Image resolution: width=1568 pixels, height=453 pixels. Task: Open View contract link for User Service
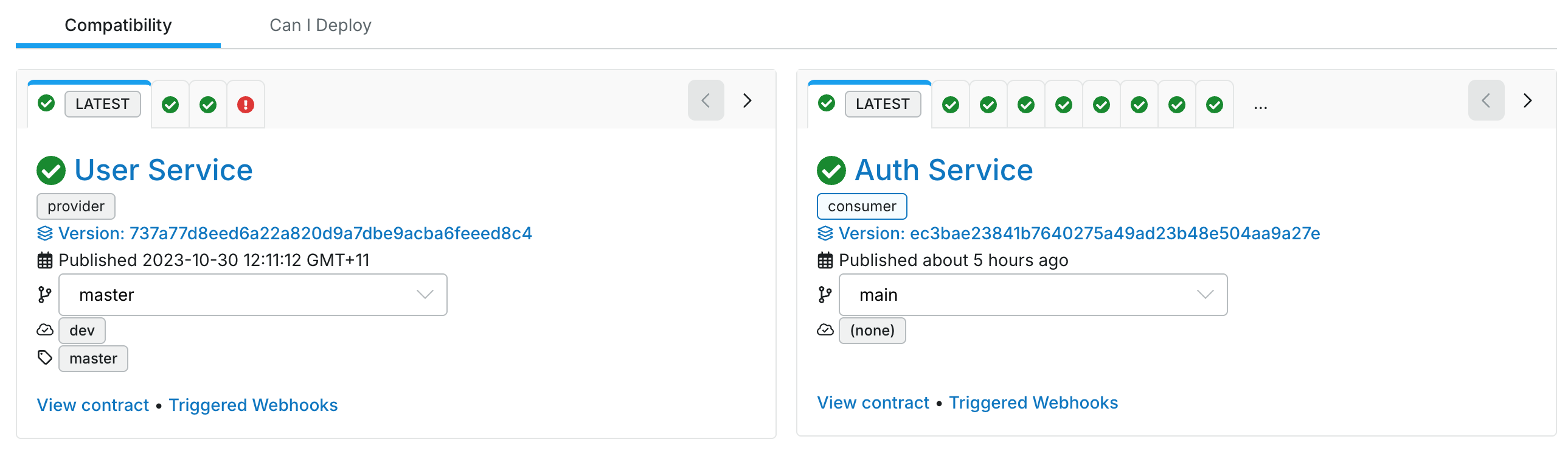click(x=92, y=405)
